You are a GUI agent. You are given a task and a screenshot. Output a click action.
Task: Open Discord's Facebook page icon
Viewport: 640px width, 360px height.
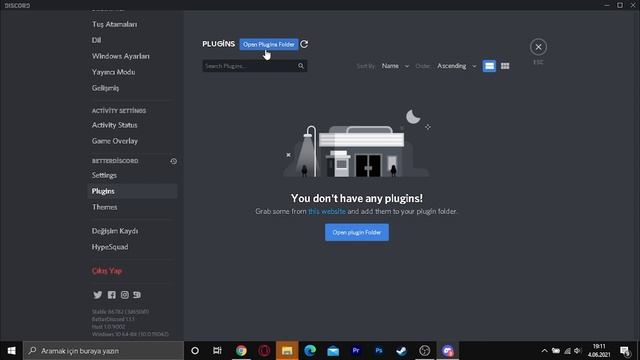tap(111, 295)
